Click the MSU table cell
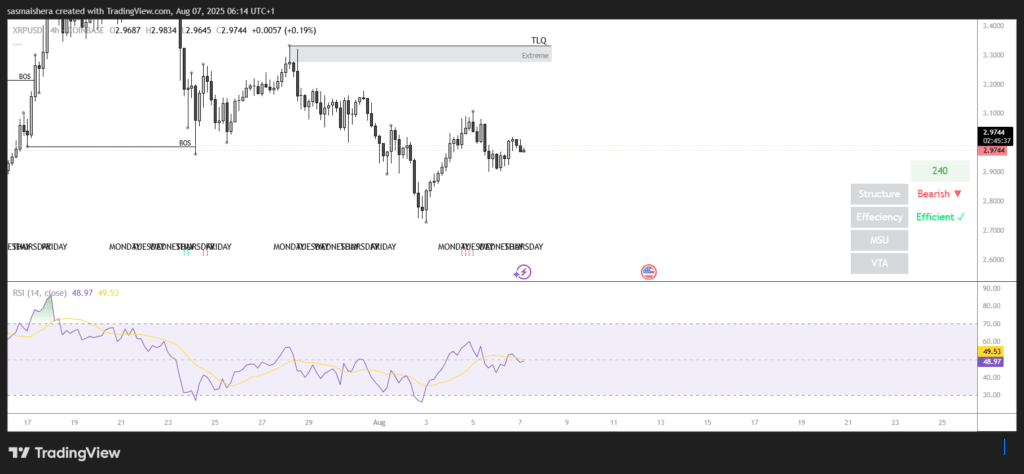The height and width of the screenshot is (474, 1024). (x=879, y=240)
